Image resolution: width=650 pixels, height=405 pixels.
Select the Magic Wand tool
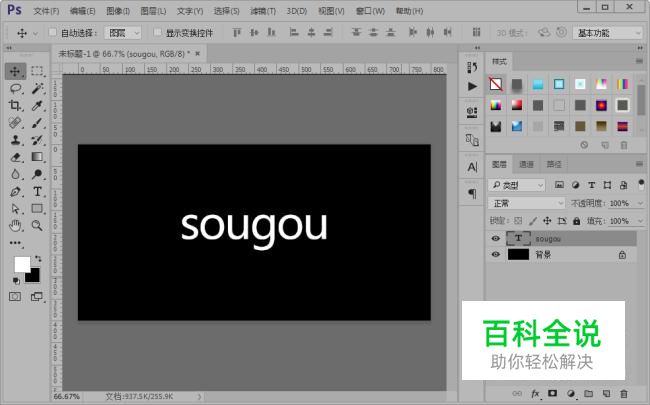pyautogui.click(x=37, y=88)
